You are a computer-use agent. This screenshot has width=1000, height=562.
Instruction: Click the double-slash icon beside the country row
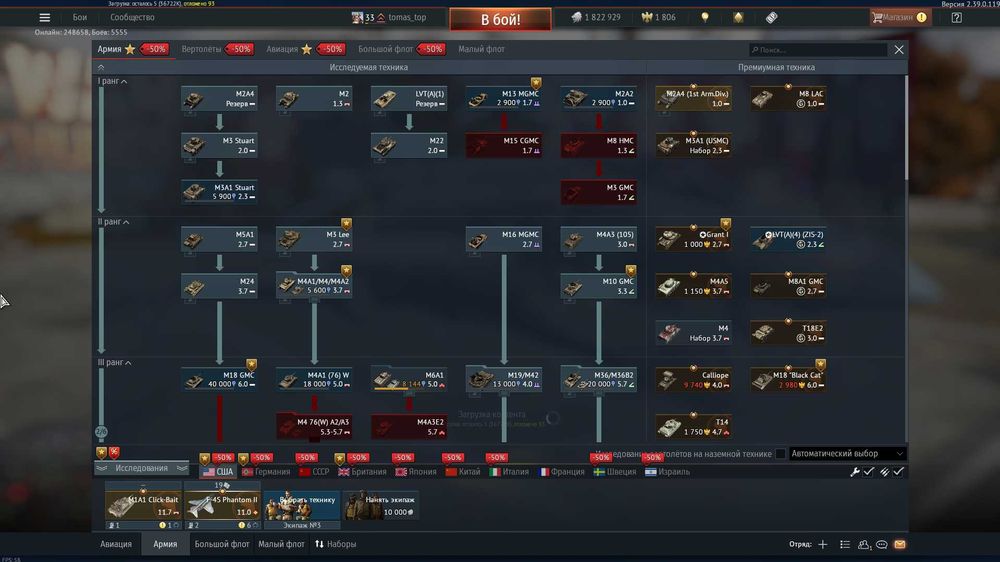pyautogui.click(x=885, y=471)
